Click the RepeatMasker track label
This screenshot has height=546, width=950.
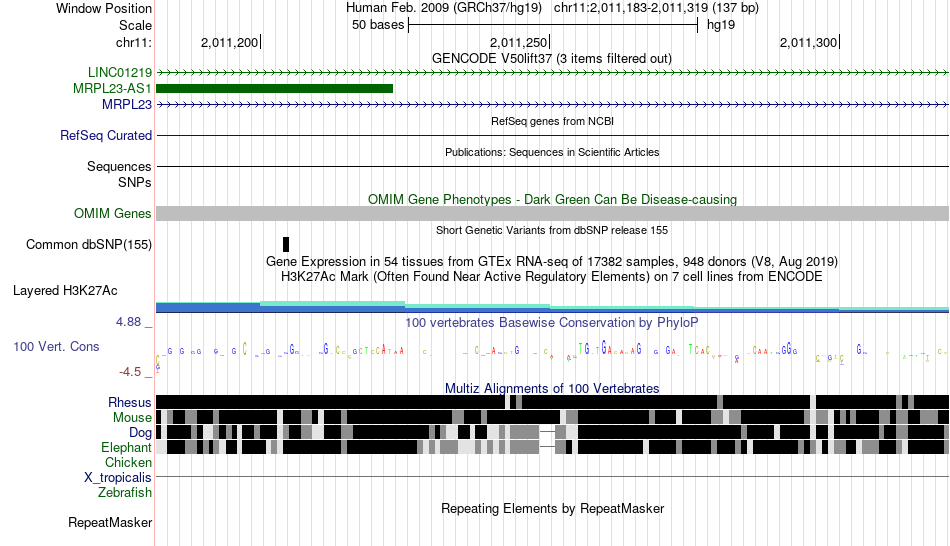point(110,522)
